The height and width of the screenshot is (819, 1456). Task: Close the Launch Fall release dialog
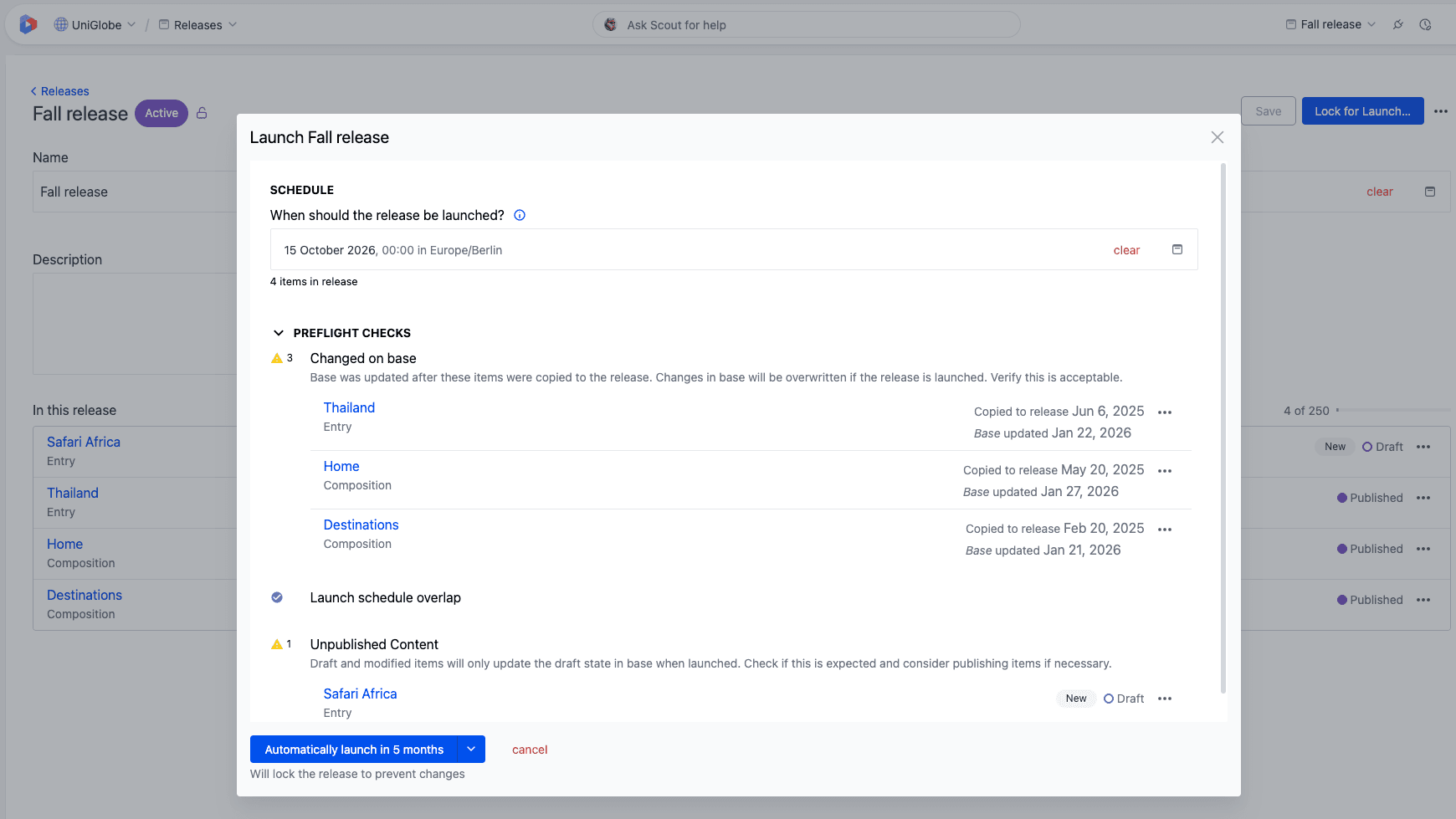[1217, 137]
